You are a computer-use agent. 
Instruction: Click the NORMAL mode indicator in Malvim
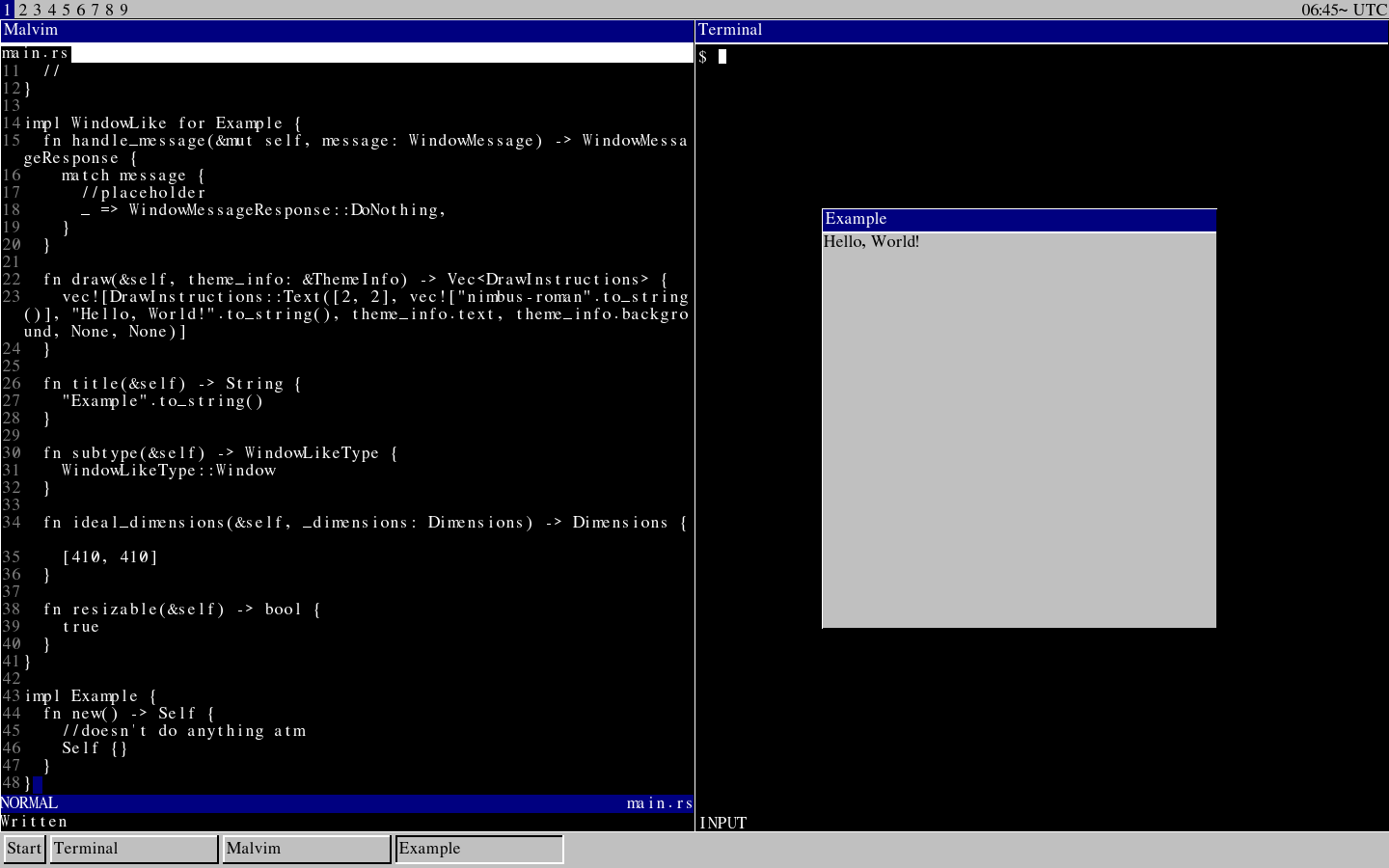coord(28,803)
